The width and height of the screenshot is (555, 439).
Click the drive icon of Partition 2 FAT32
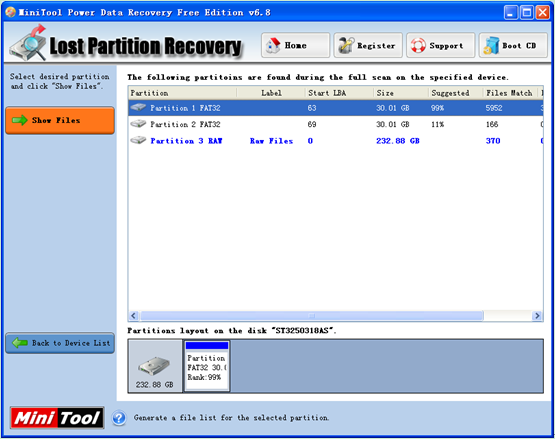click(x=138, y=124)
